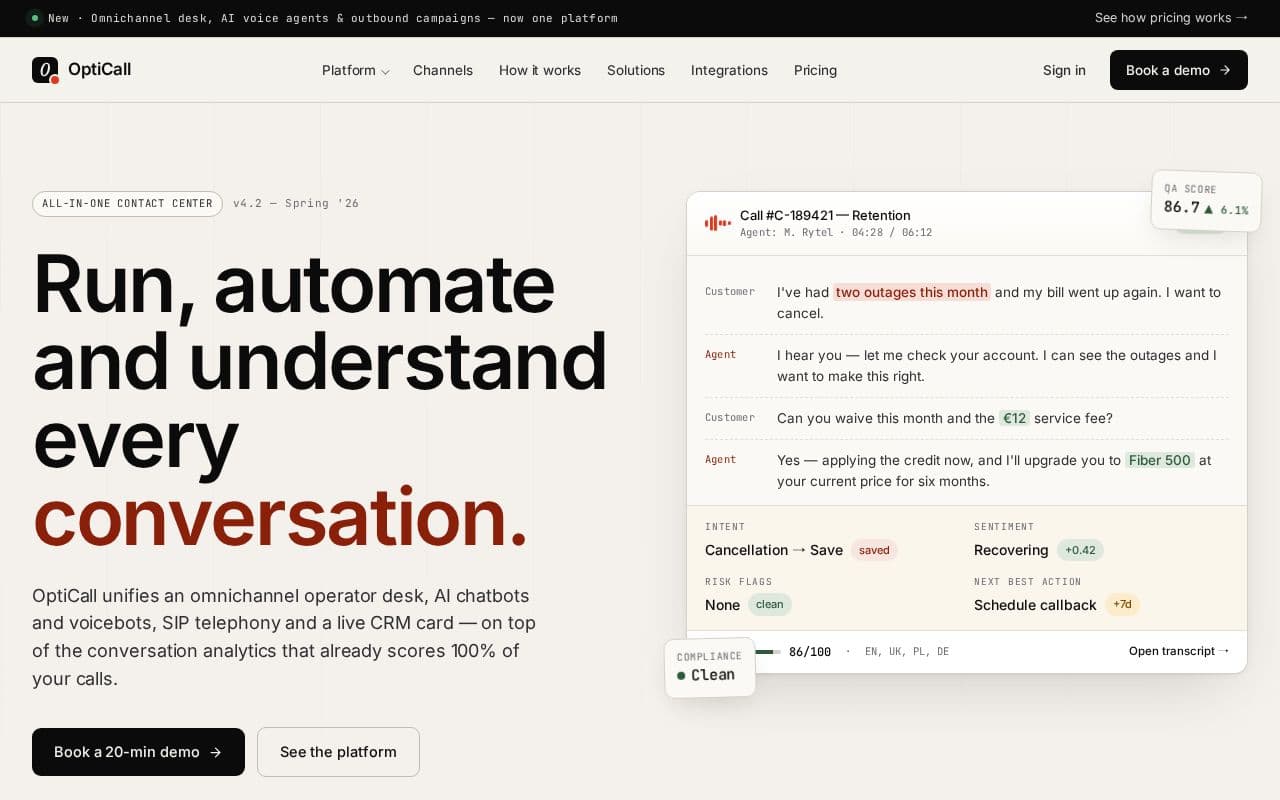The height and width of the screenshot is (800, 1280).
Task: Click the arrow icon in Book a 20-min demo
Action: [215, 752]
